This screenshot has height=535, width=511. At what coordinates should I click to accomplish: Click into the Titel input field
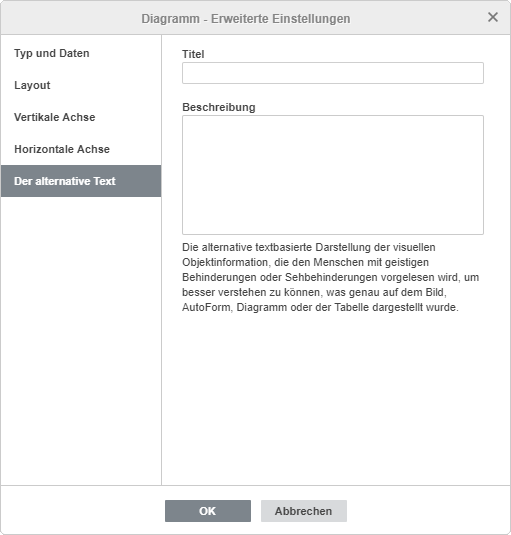point(333,73)
